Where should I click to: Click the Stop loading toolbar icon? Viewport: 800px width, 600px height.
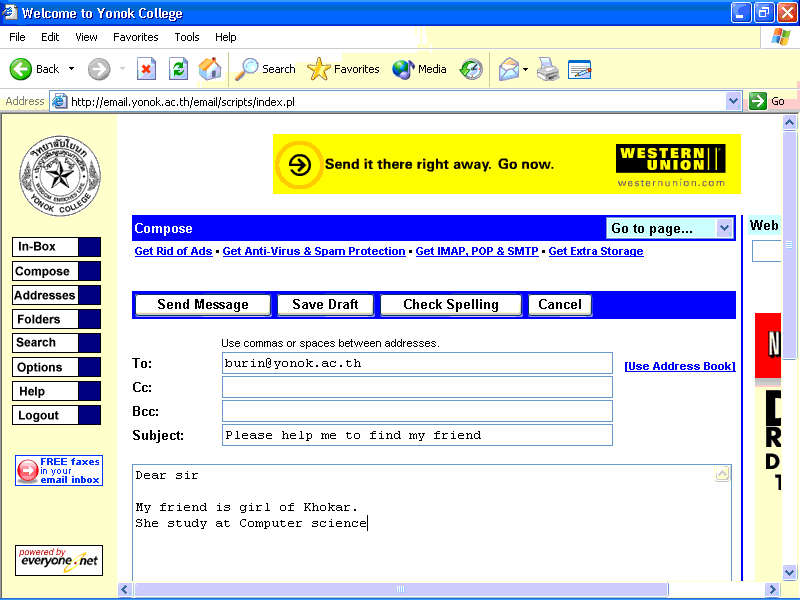[x=146, y=69]
